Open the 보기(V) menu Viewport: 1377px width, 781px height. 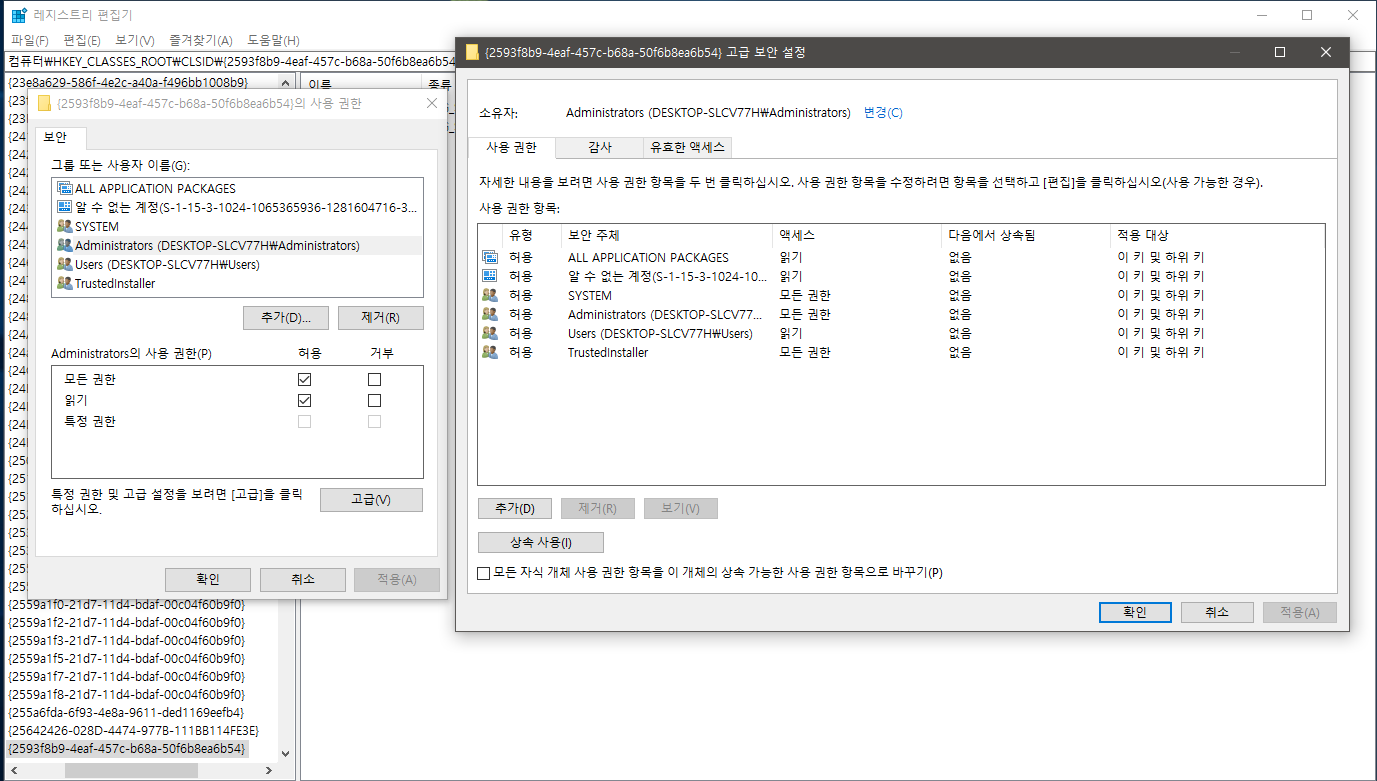pyautogui.click(x=135, y=40)
